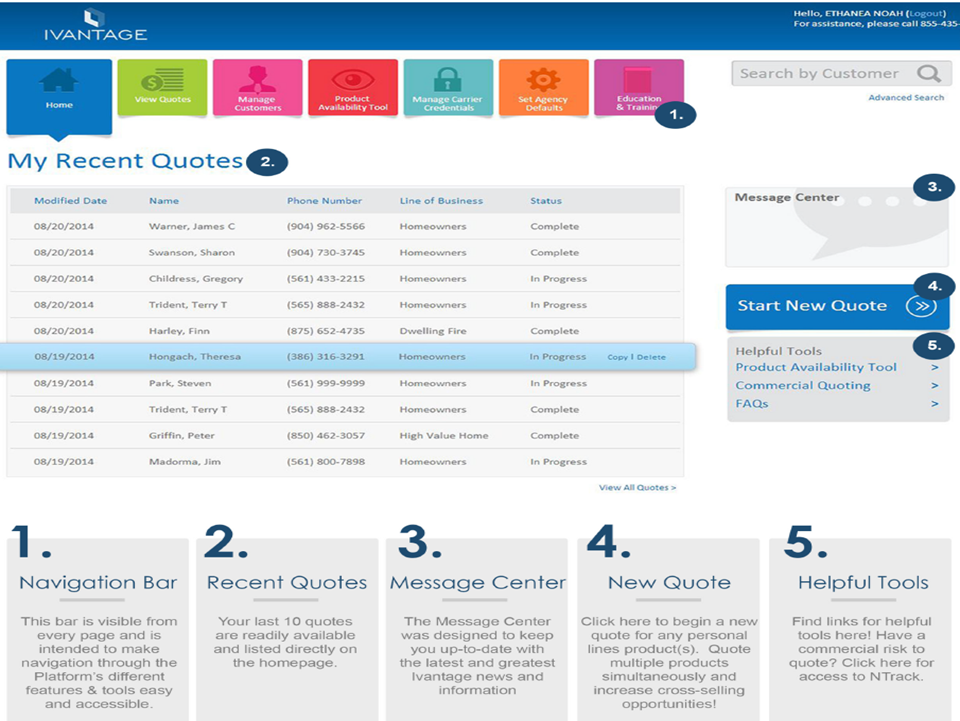The image size is (960, 721).
Task: Copy the Hongach, Theresa quote
Action: click(x=617, y=357)
